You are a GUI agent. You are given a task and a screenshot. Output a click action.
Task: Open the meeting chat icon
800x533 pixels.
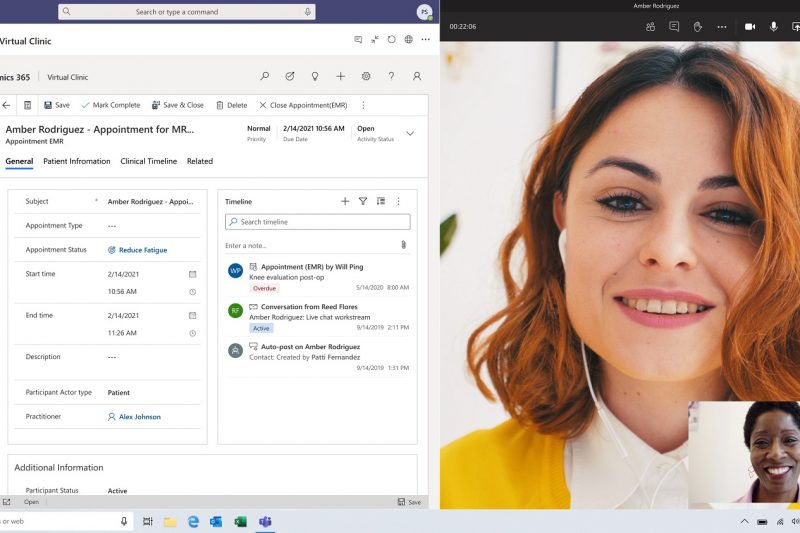tap(674, 27)
